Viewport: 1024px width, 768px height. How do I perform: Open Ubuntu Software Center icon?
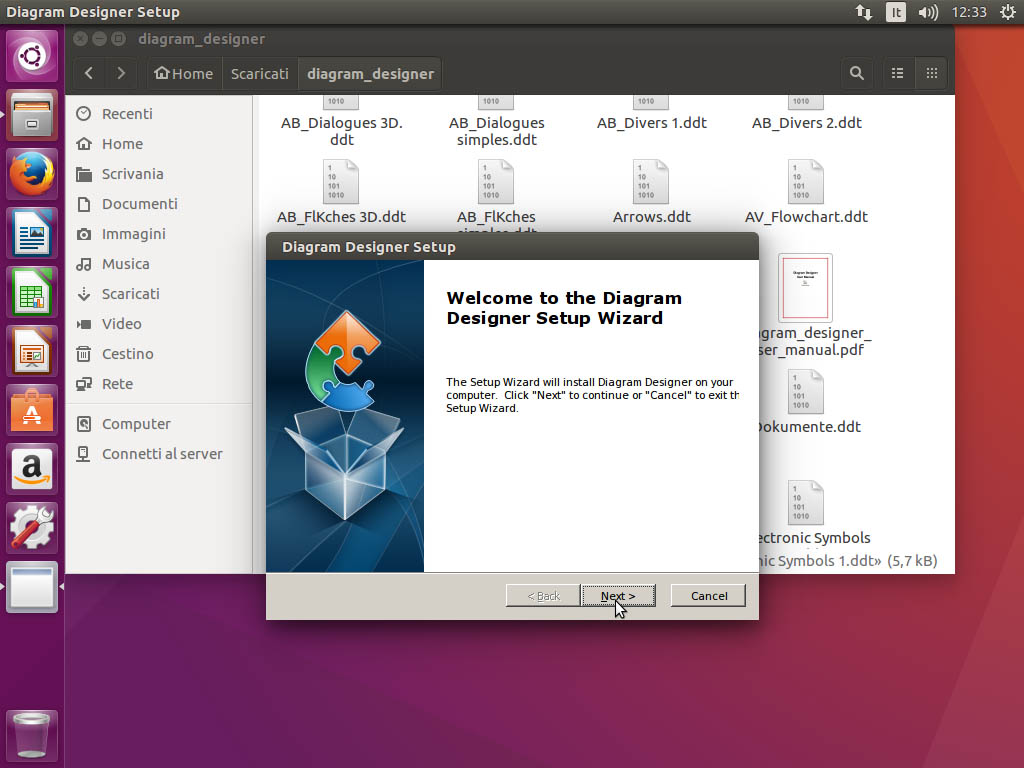click(33, 411)
